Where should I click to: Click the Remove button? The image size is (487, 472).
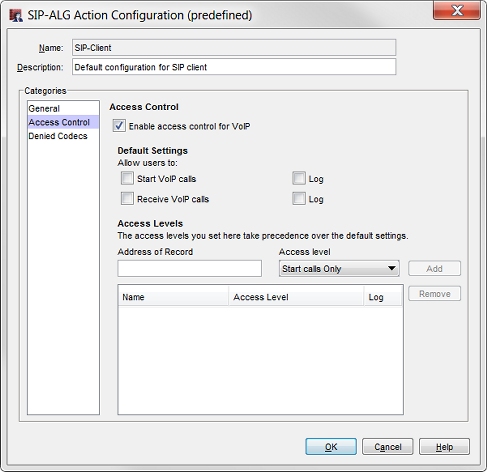coord(434,294)
